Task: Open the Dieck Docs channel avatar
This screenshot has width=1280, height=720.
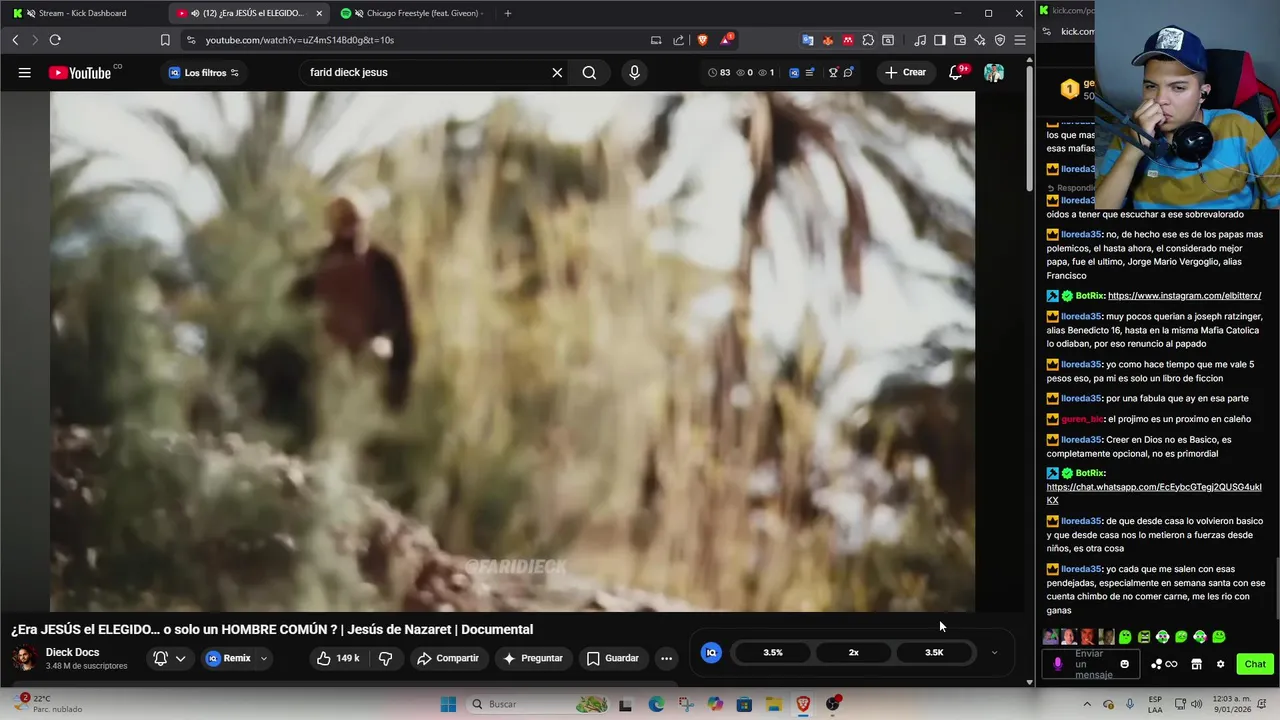Action: (25, 658)
